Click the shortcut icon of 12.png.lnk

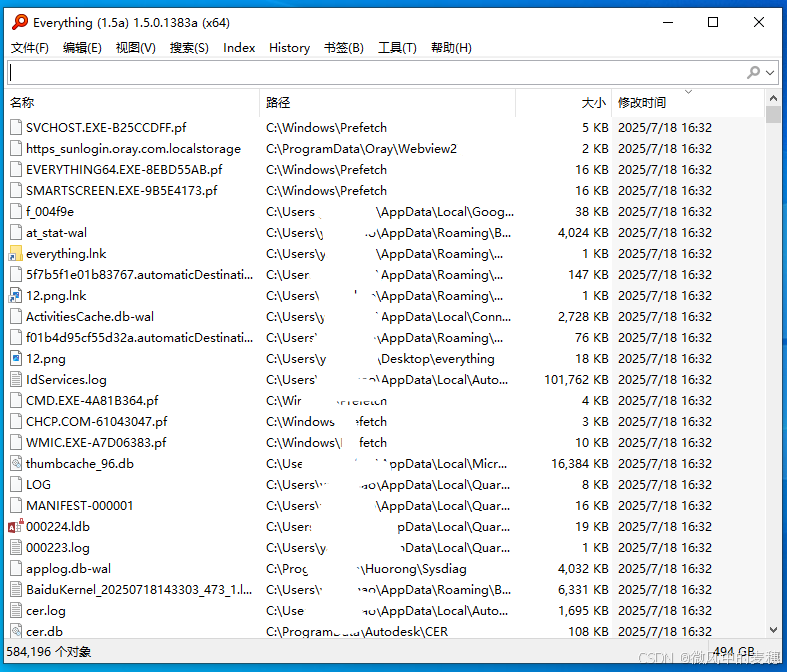[x=16, y=296]
